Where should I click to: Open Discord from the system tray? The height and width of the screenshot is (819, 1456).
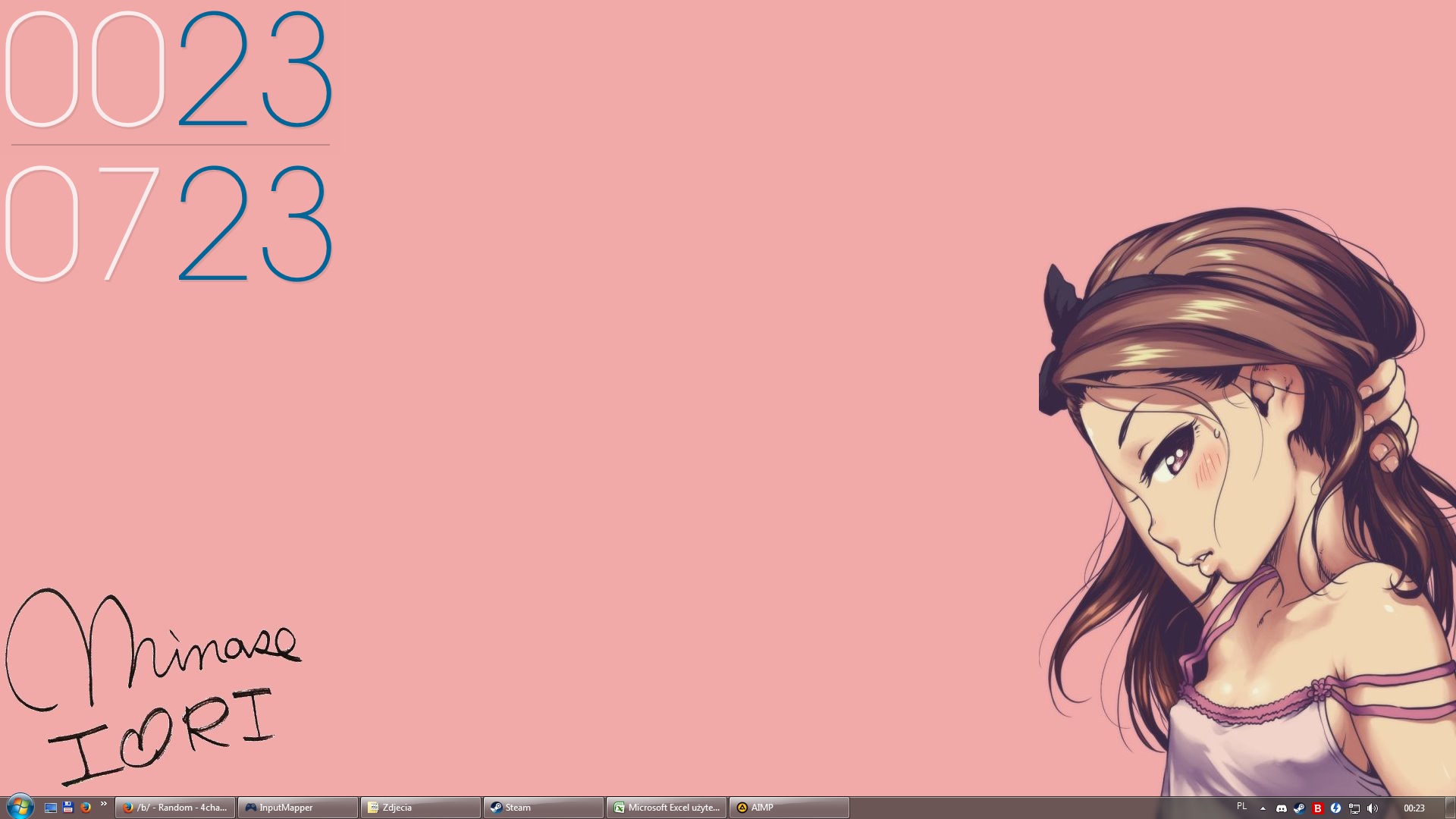(x=1282, y=808)
